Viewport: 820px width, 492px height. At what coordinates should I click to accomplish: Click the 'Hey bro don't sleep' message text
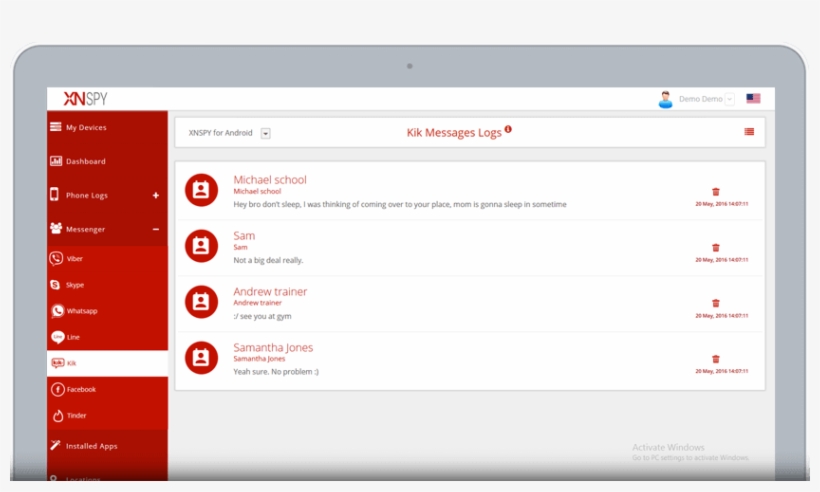coord(400,204)
